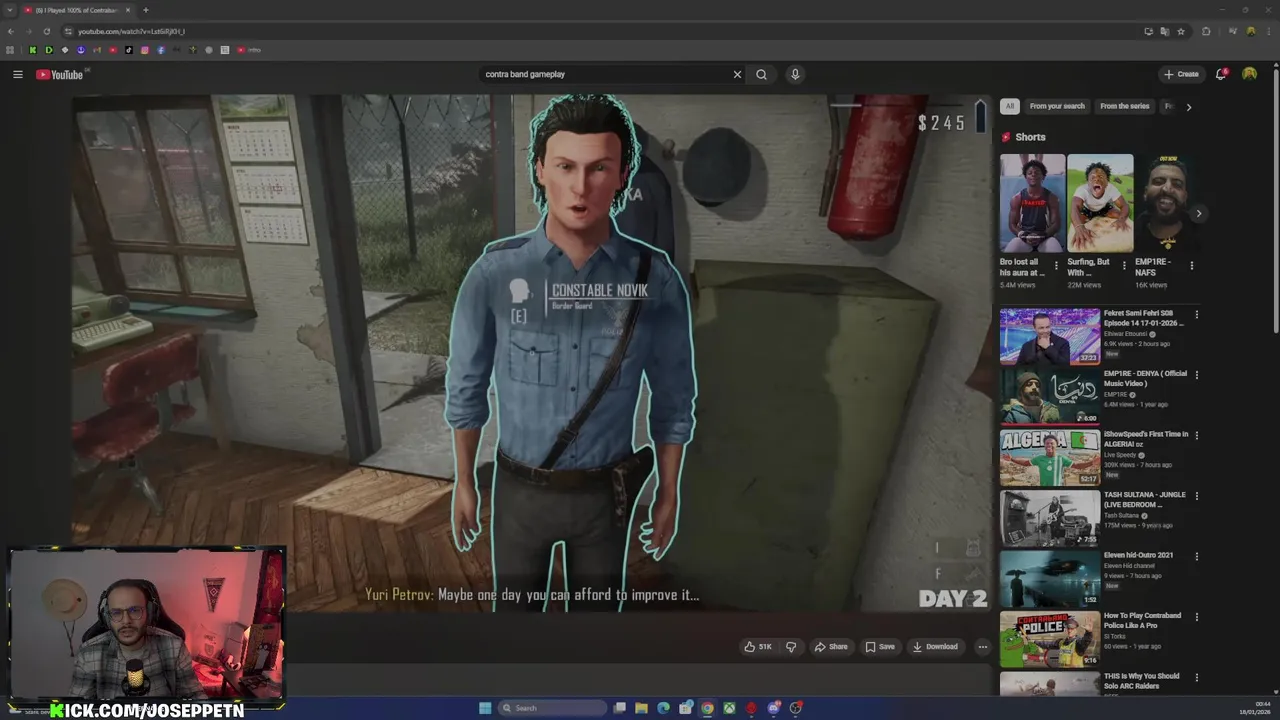1280x720 pixels.
Task: Click the video player to pause
Action: [531, 353]
